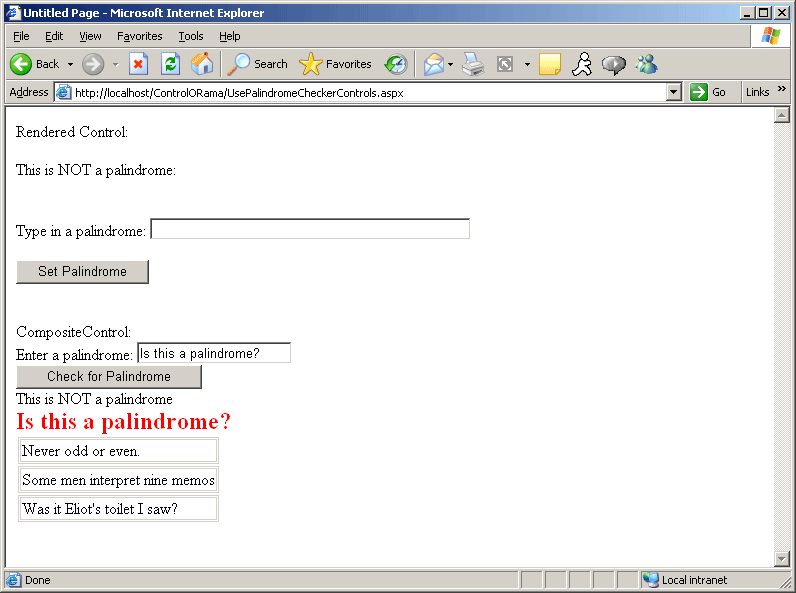Screen dimensions: 796x593
Task: Click 'This is NOT a palindrome:' text with the colon
Action: click(96, 170)
